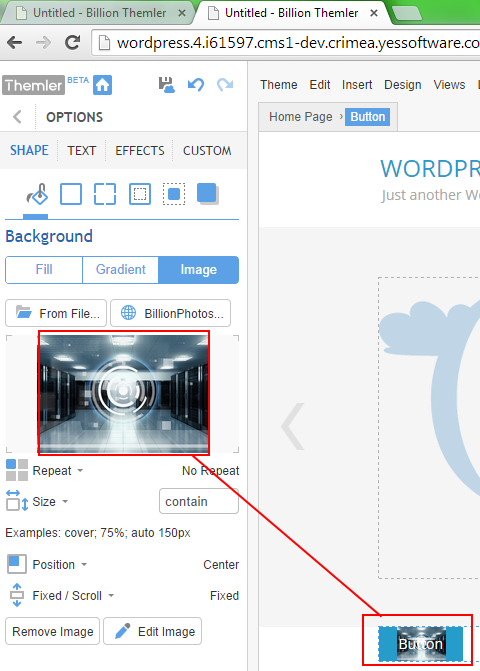Select the shadow shape icon
The image size is (480, 671).
point(207,194)
